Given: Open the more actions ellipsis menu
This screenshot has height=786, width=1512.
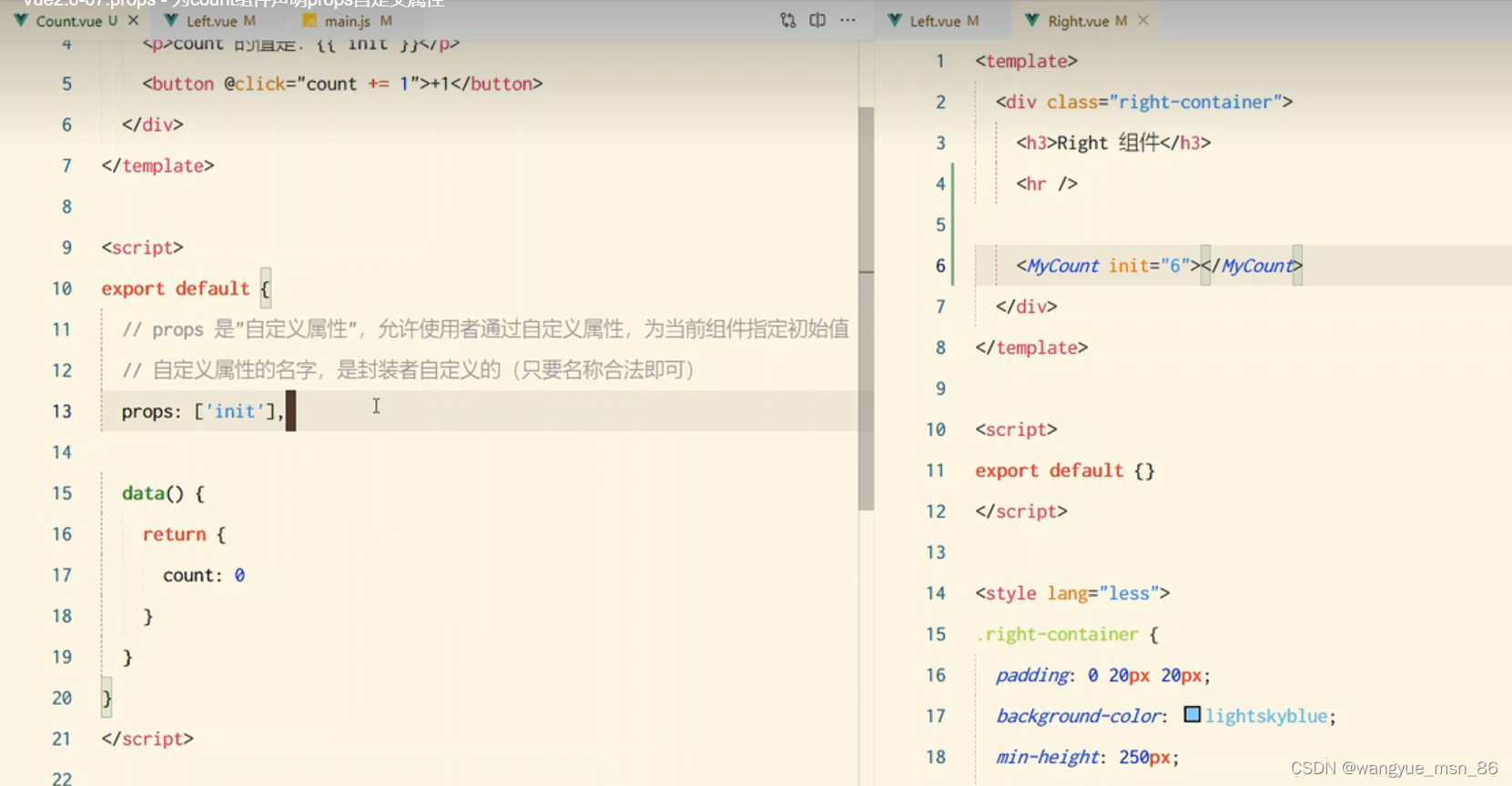Looking at the screenshot, I should pos(847,20).
